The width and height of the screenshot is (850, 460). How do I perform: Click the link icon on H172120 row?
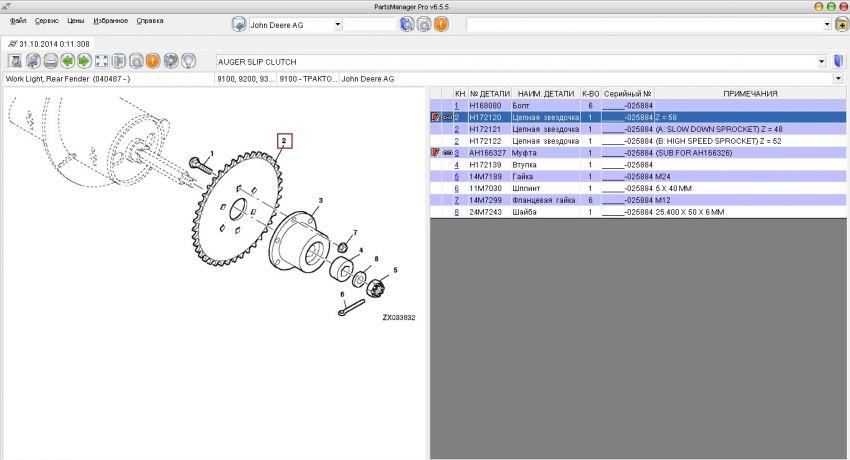click(448, 117)
